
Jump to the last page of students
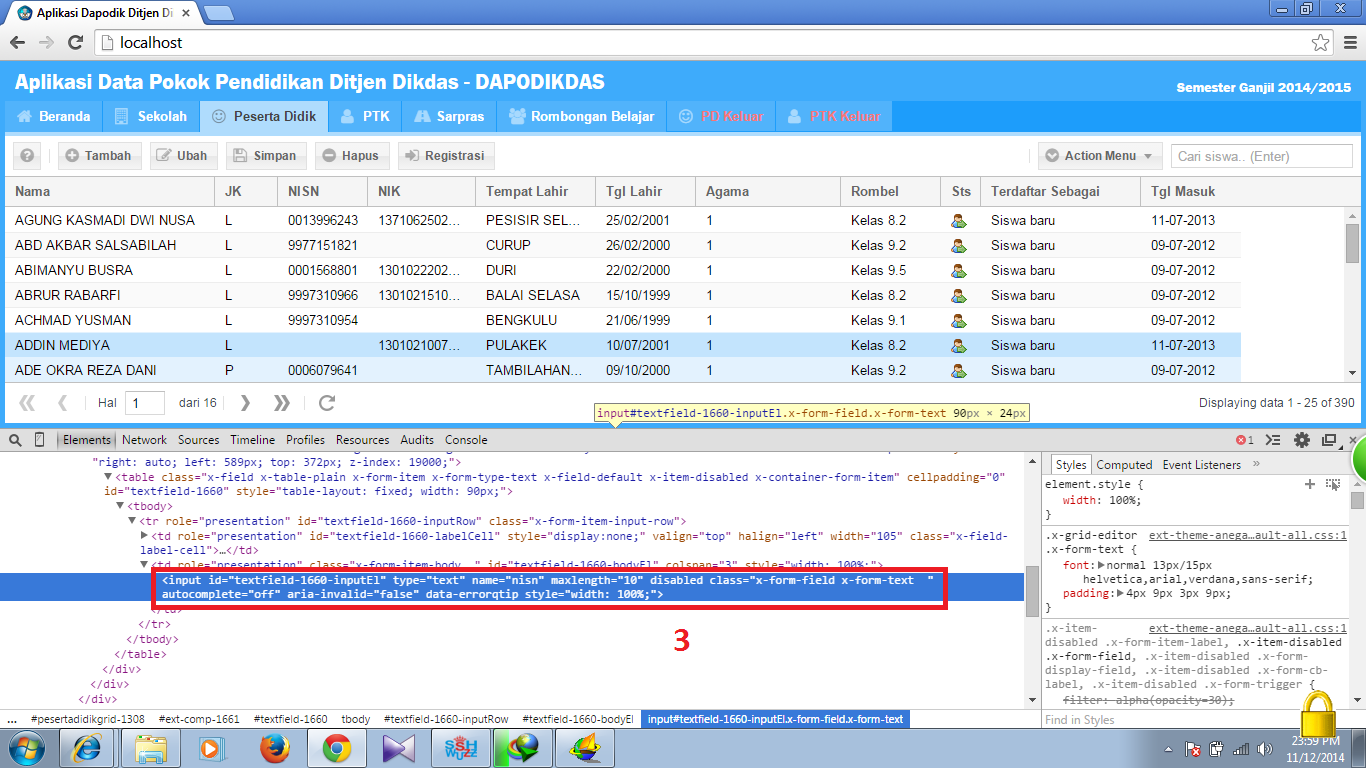click(282, 403)
